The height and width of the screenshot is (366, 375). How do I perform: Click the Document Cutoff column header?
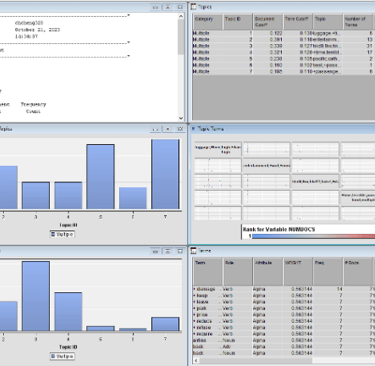(x=268, y=22)
